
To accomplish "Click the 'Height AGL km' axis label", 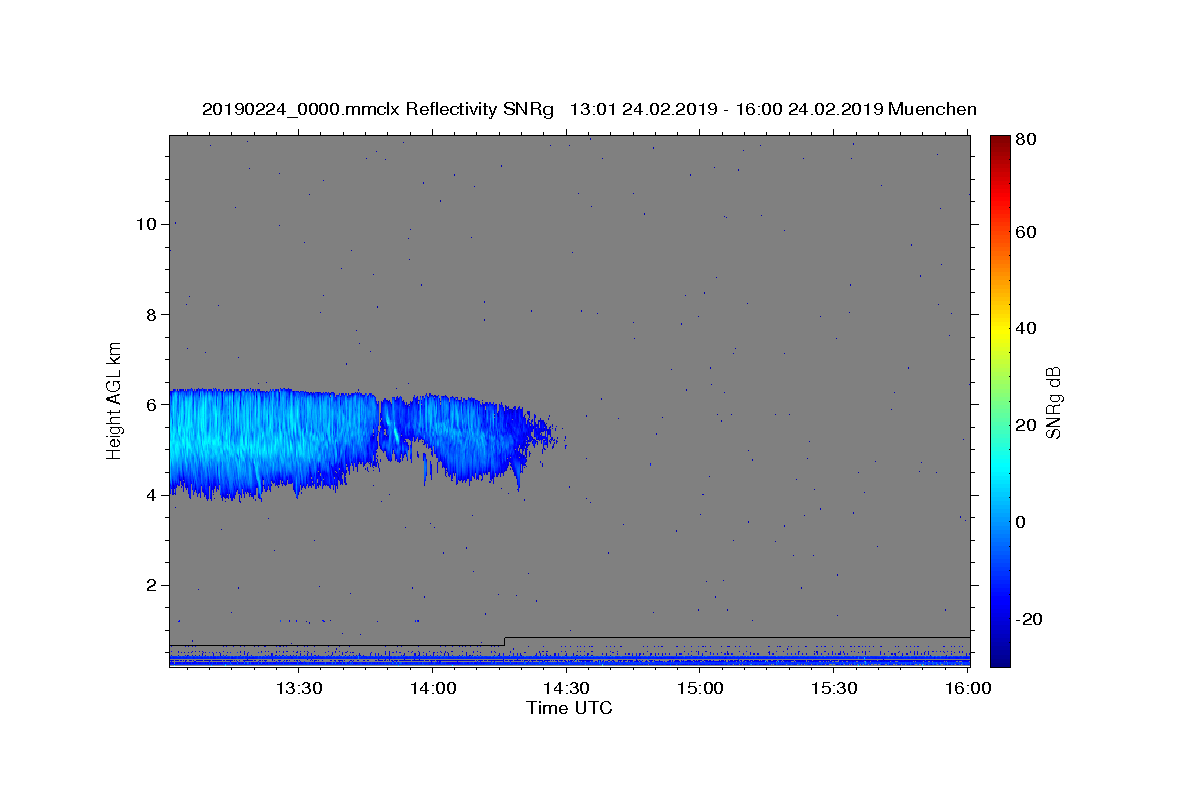I will 115,400.
